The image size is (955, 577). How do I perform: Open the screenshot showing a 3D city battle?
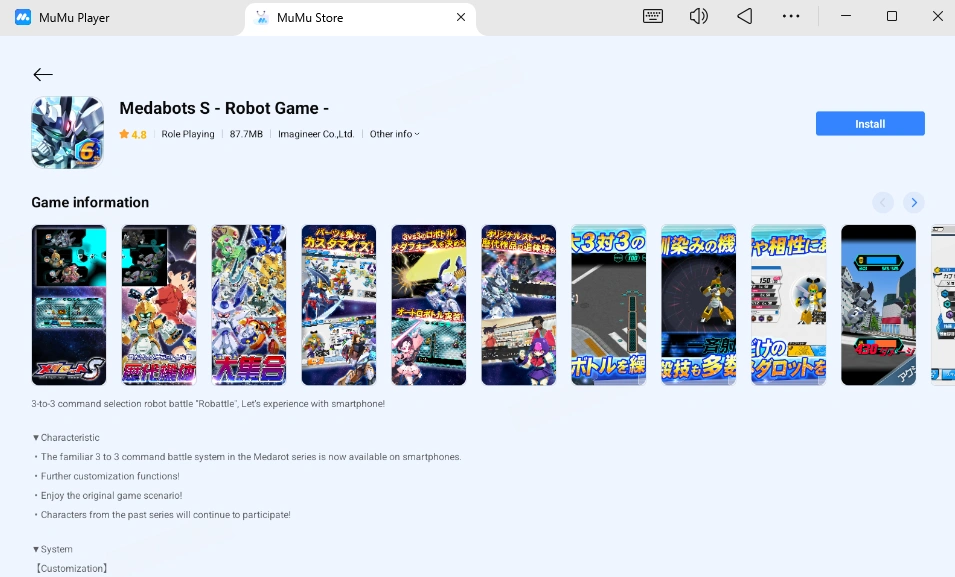click(878, 305)
